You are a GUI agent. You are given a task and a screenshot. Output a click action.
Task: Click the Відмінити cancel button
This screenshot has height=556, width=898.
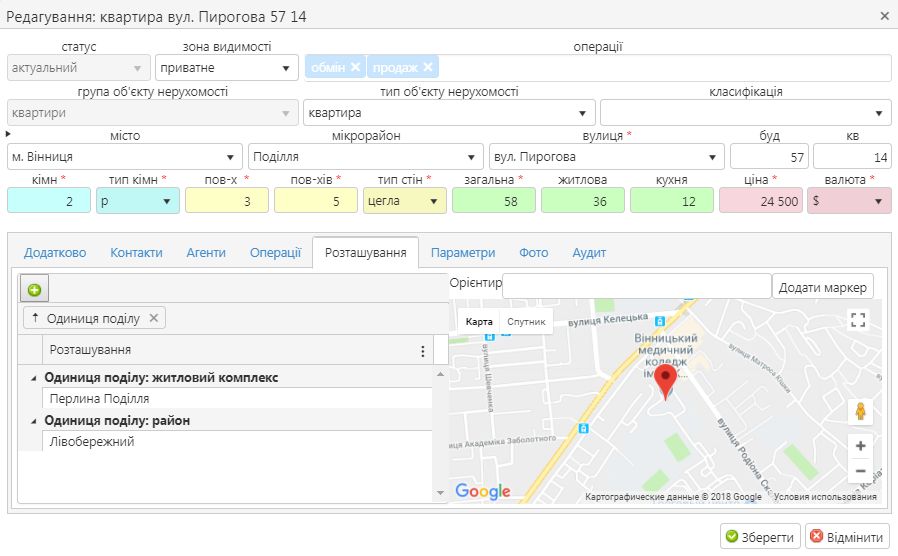click(x=848, y=537)
